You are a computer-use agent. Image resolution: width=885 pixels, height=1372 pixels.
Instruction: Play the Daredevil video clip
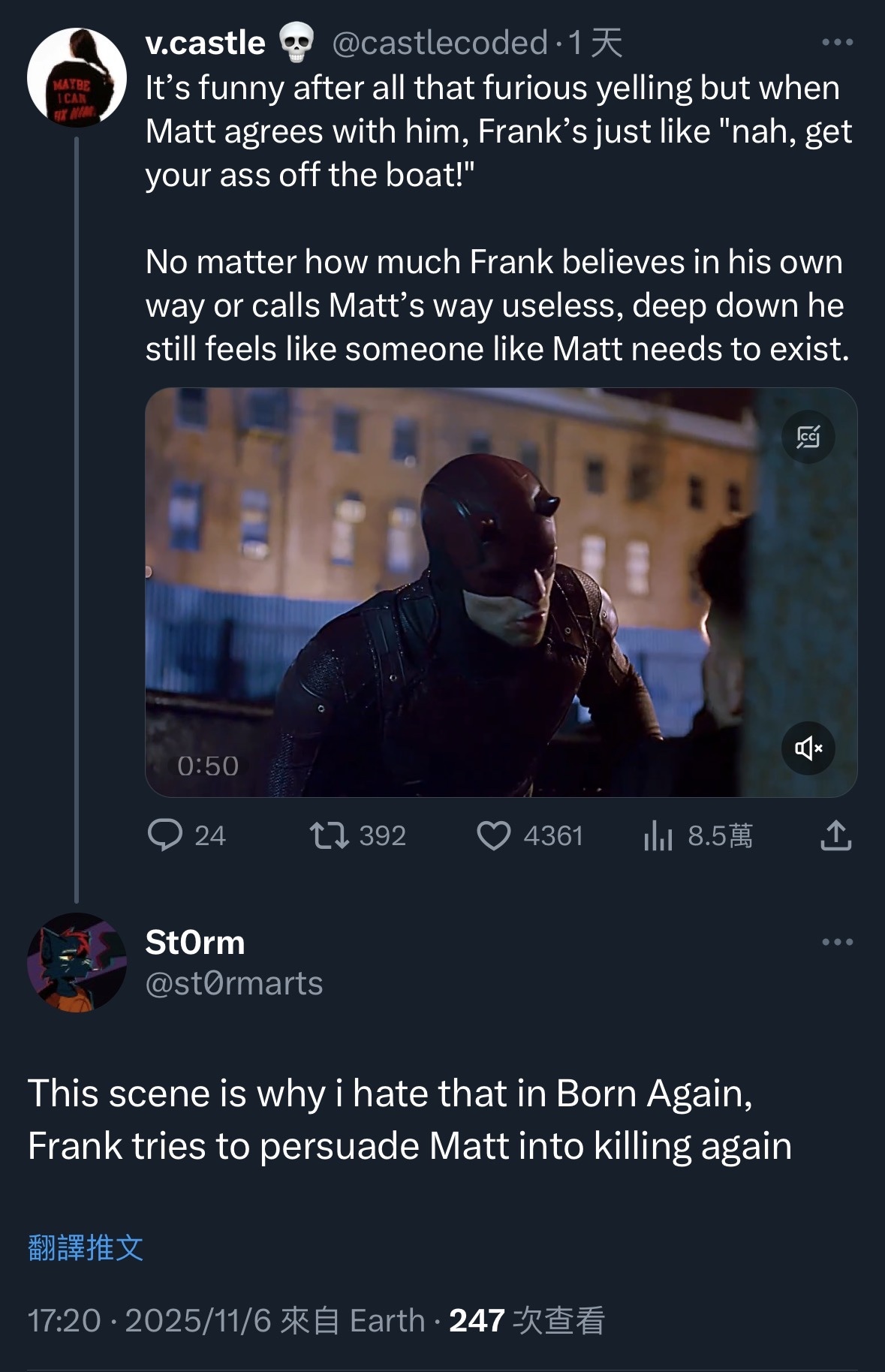point(501,592)
